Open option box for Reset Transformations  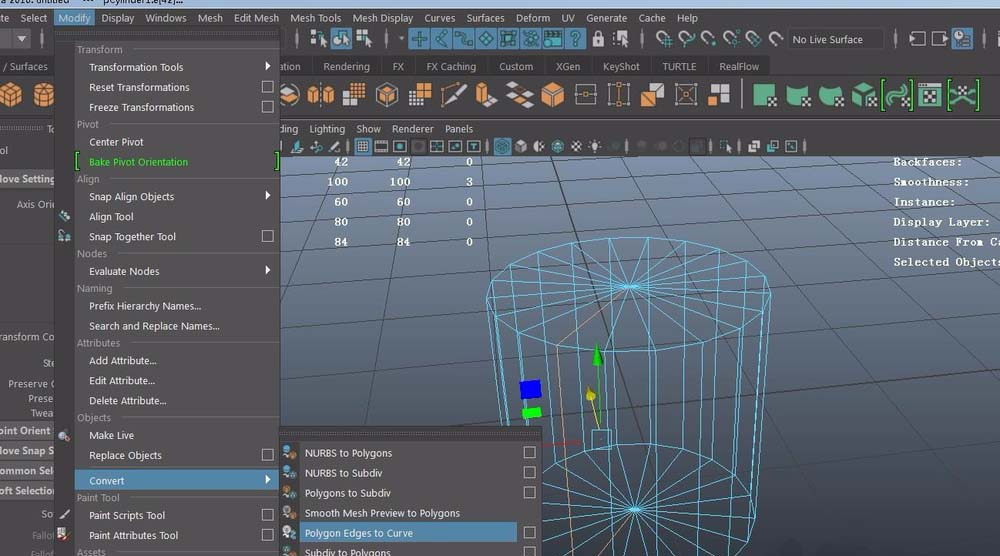tap(267, 87)
